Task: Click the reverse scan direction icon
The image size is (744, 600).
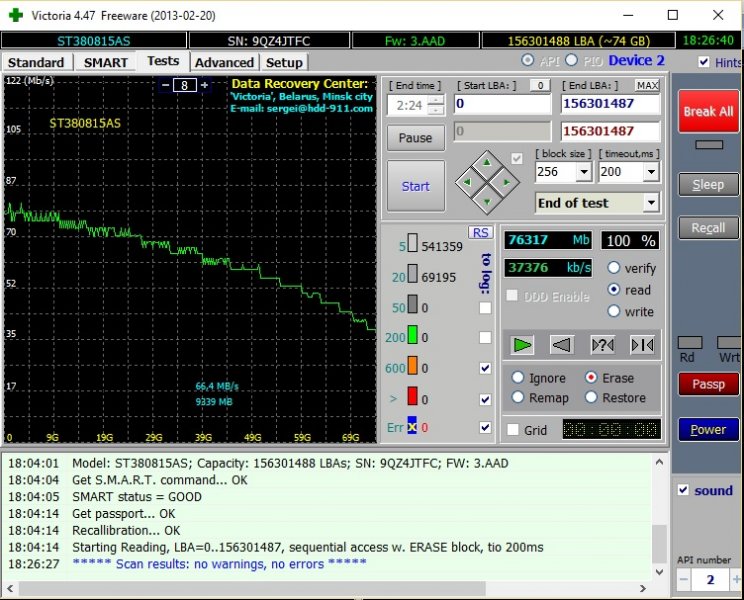Action: coord(562,345)
